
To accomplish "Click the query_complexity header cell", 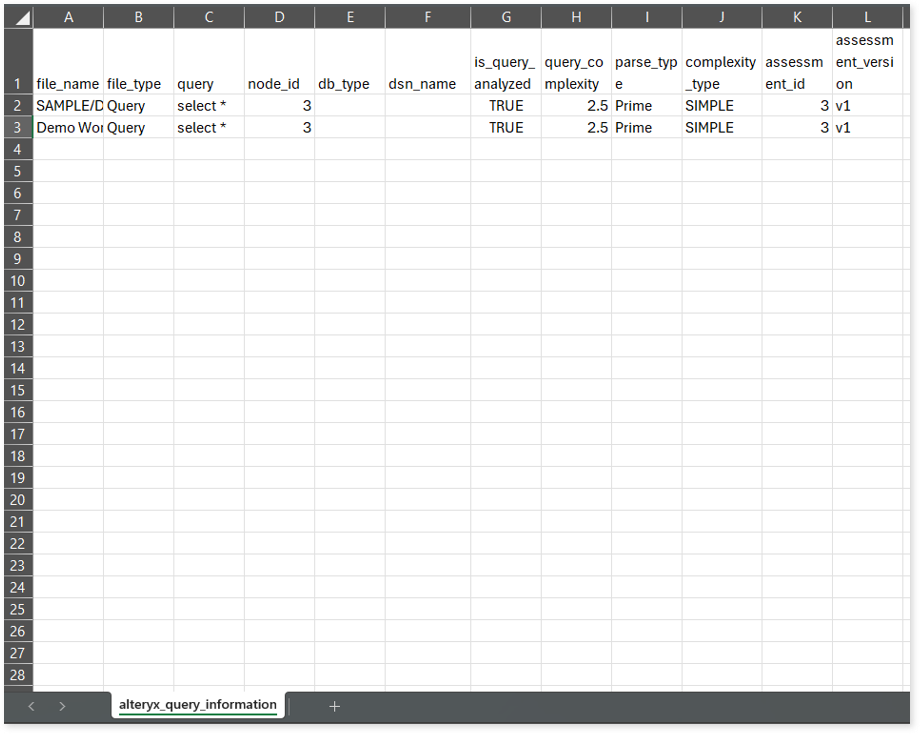I will 576,73.
